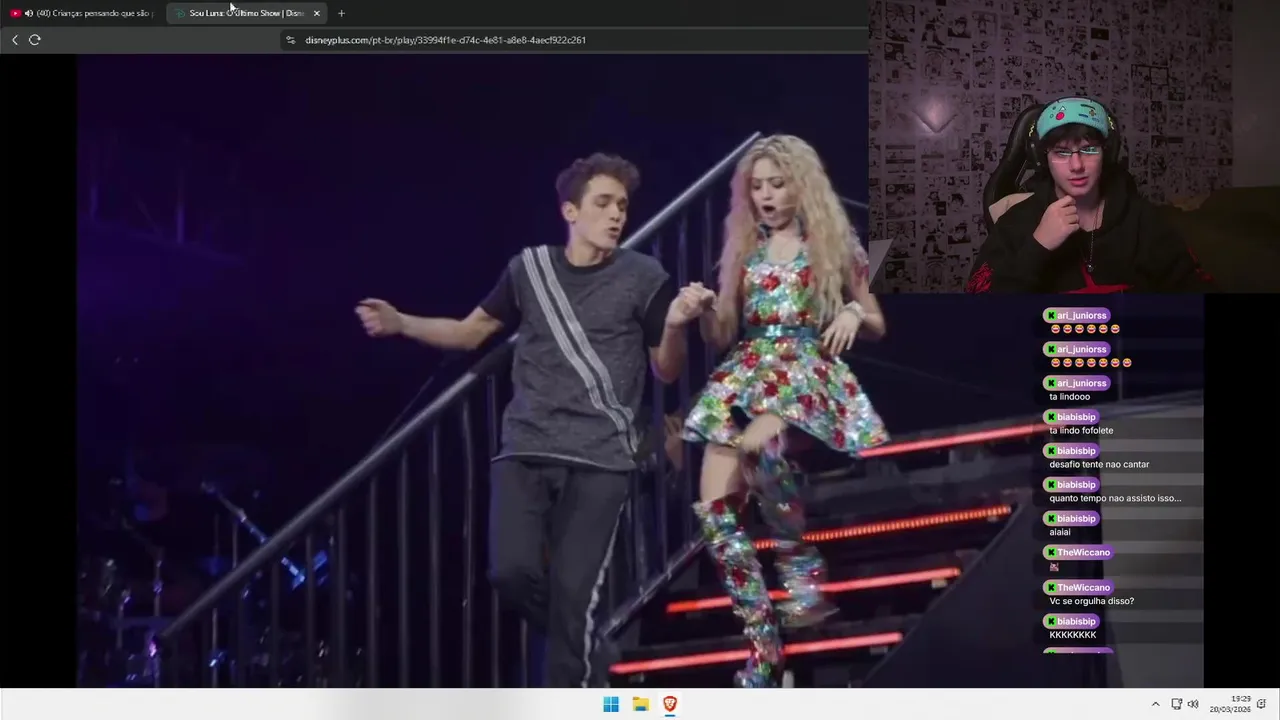Screen dimensions: 1280x720
Task: Click the chat message 'KKKKKKKK'
Action: [1073, 636]
